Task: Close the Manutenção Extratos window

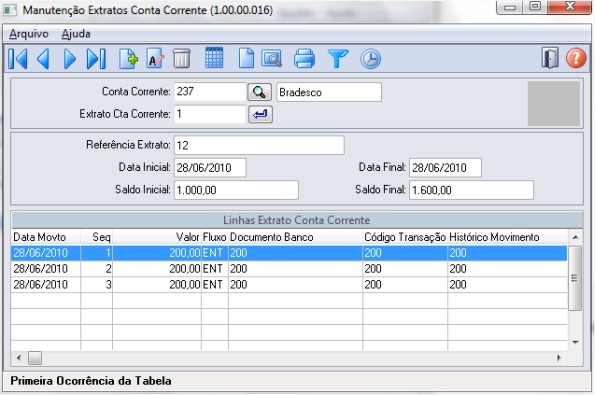Action: [570, 6]
